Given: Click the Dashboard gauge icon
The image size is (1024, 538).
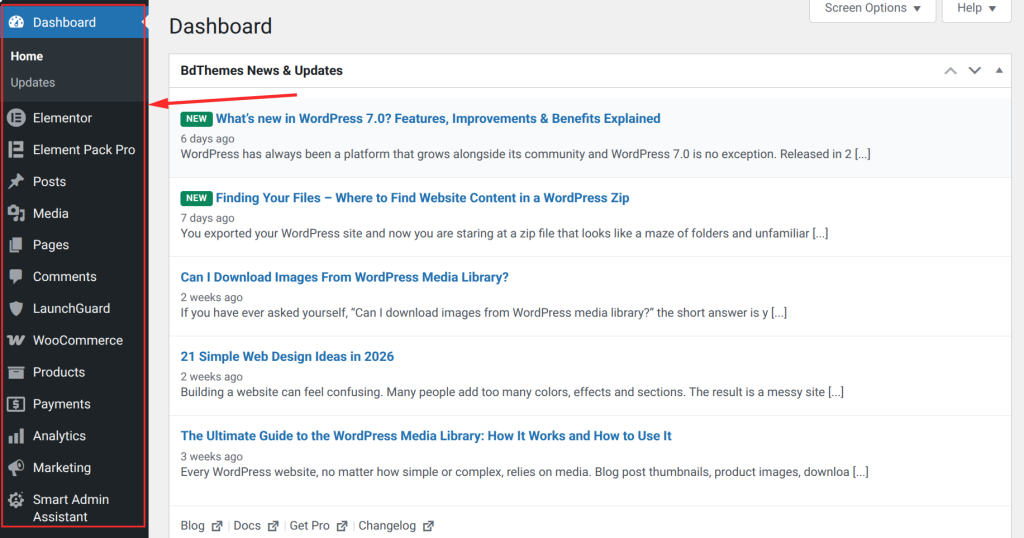Looking at the screenshot, I should [16, 22].
